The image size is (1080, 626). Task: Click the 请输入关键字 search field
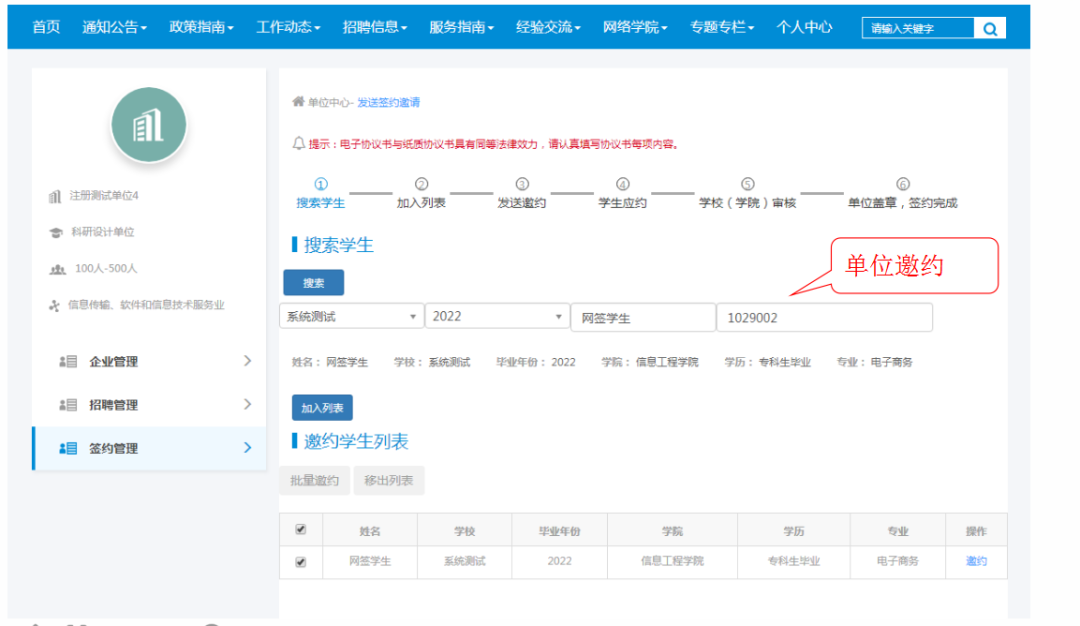[918, 28]
